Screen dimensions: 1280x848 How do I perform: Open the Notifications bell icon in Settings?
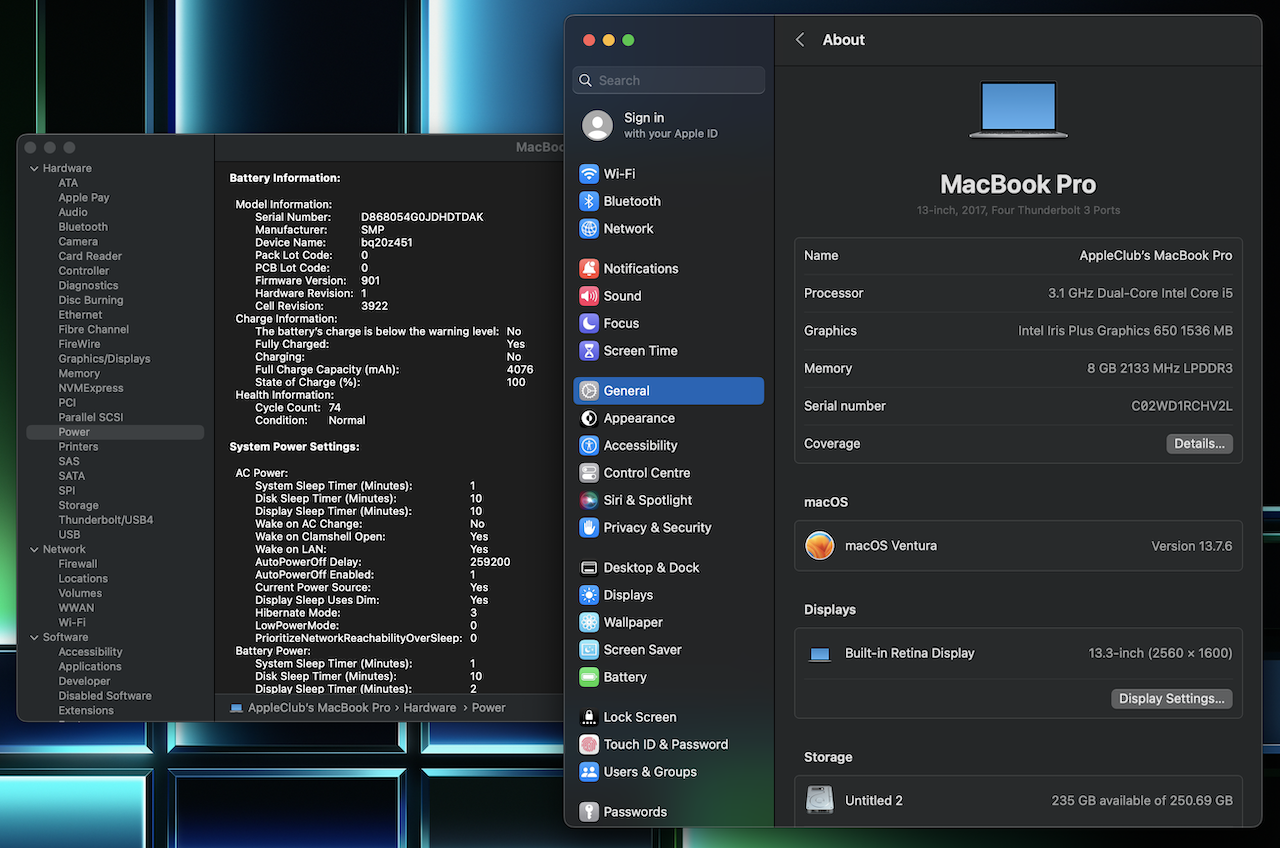589,269
